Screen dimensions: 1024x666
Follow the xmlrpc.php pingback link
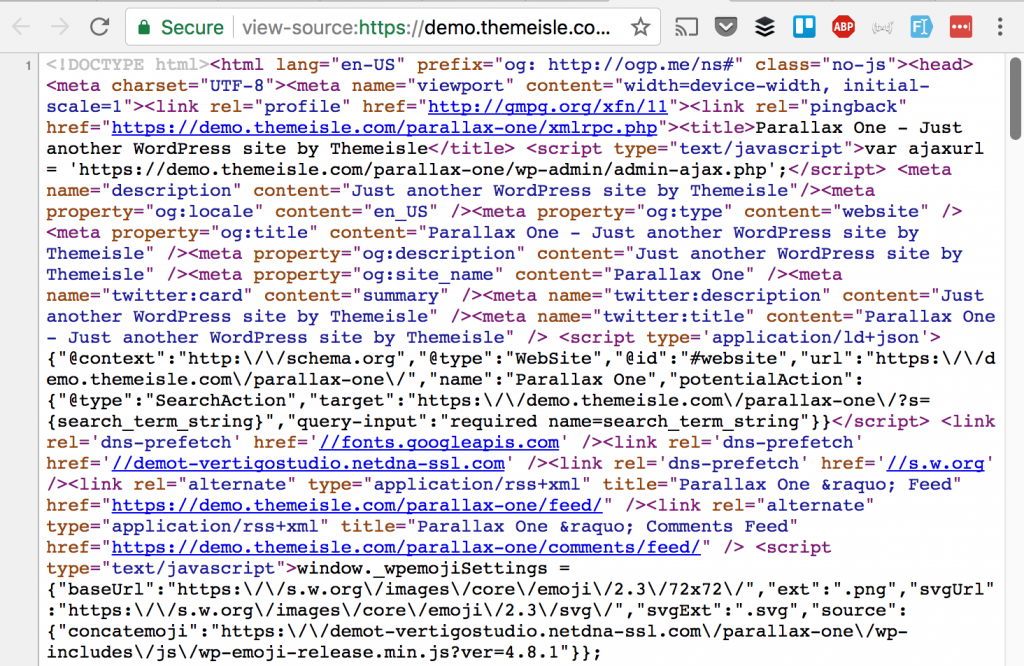[x=384, y=127]
